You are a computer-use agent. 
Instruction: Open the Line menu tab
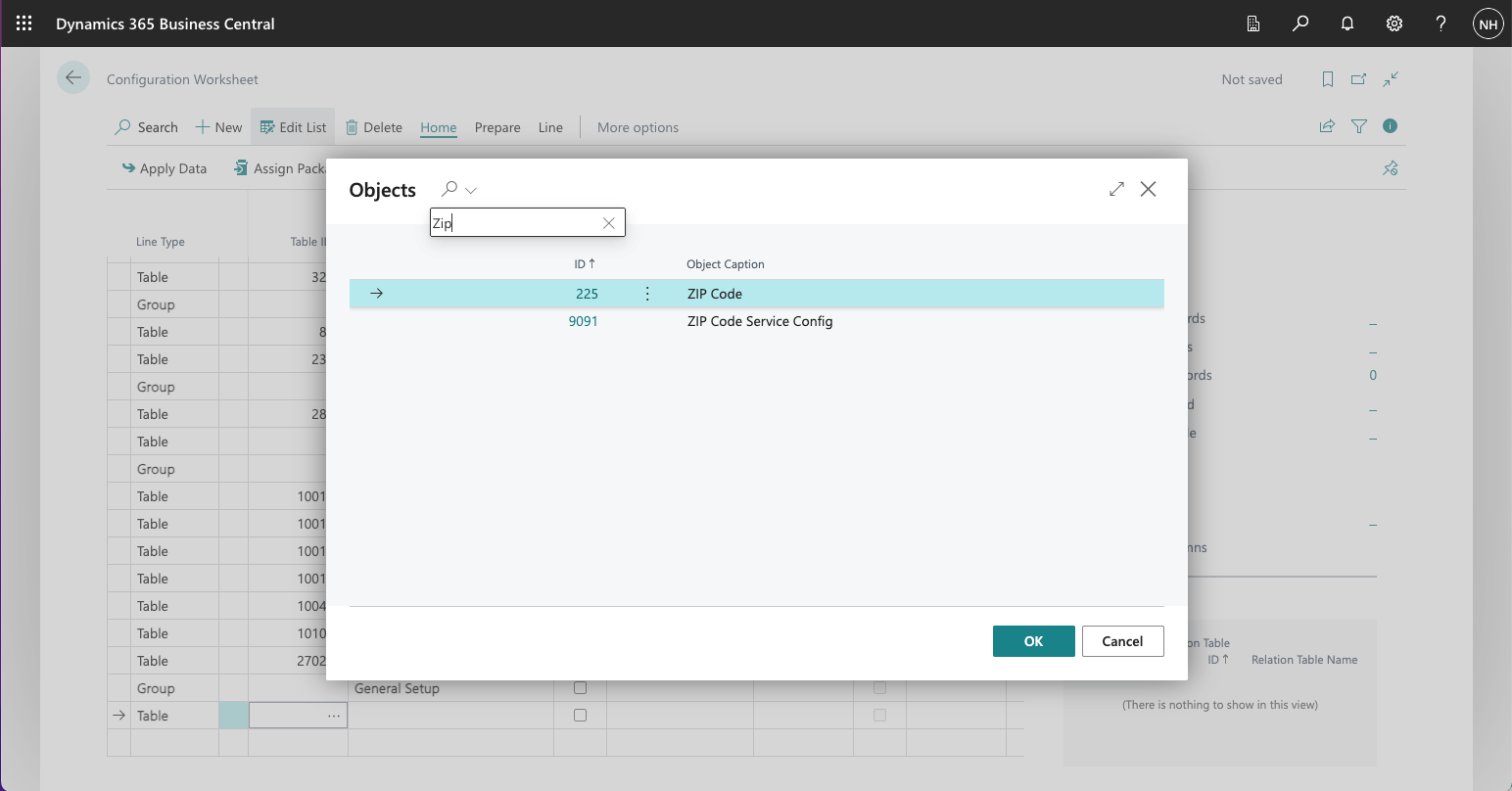point(550,127)
